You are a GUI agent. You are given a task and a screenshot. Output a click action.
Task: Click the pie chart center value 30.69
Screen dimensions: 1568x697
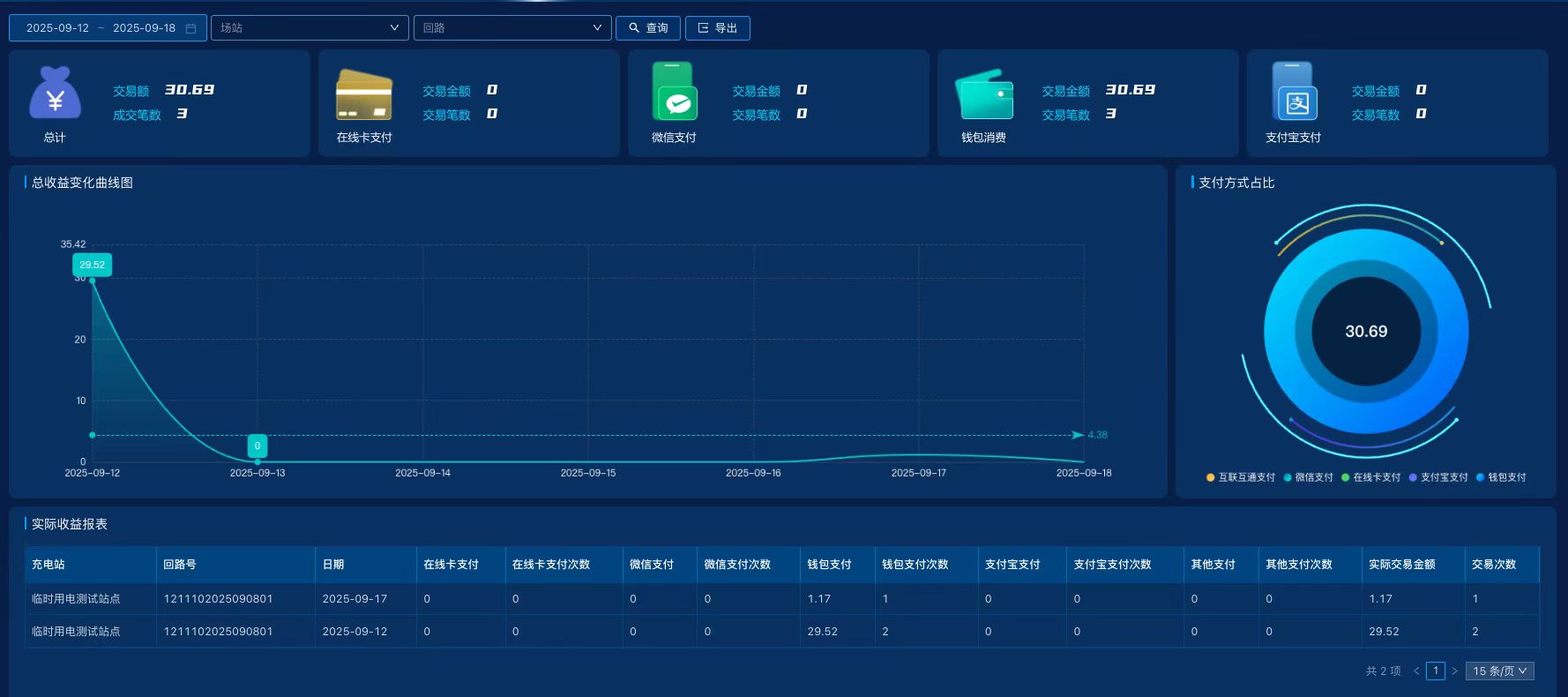tap(1366, 332)
